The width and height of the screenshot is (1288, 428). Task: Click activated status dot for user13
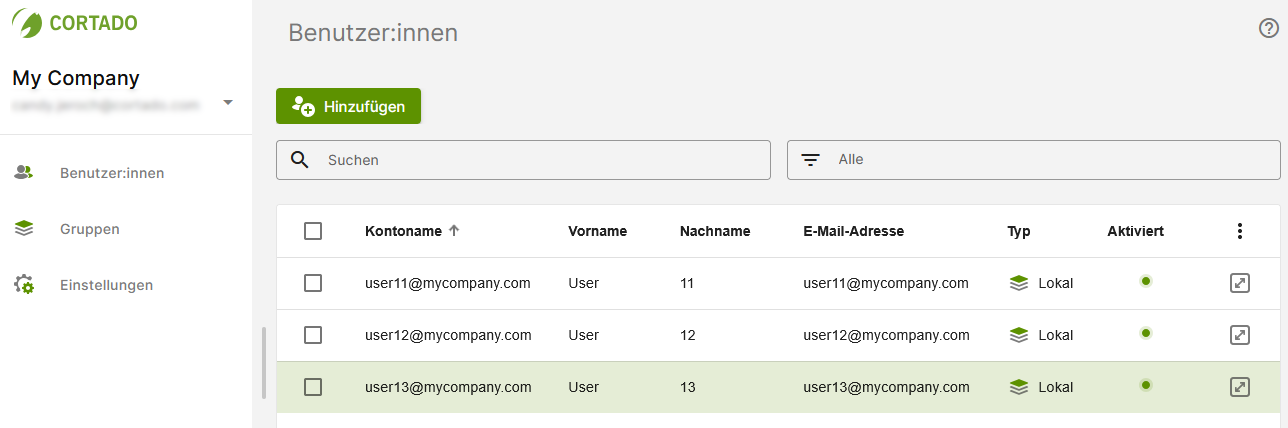[x=1146, y=385]
